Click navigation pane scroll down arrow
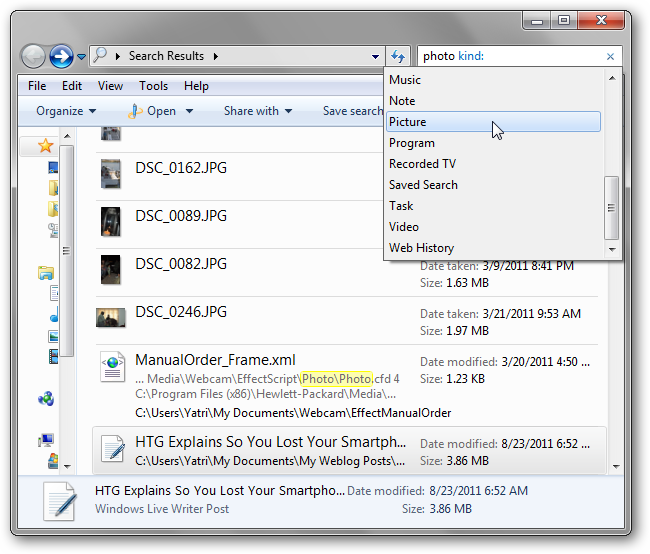 (67, 466)
